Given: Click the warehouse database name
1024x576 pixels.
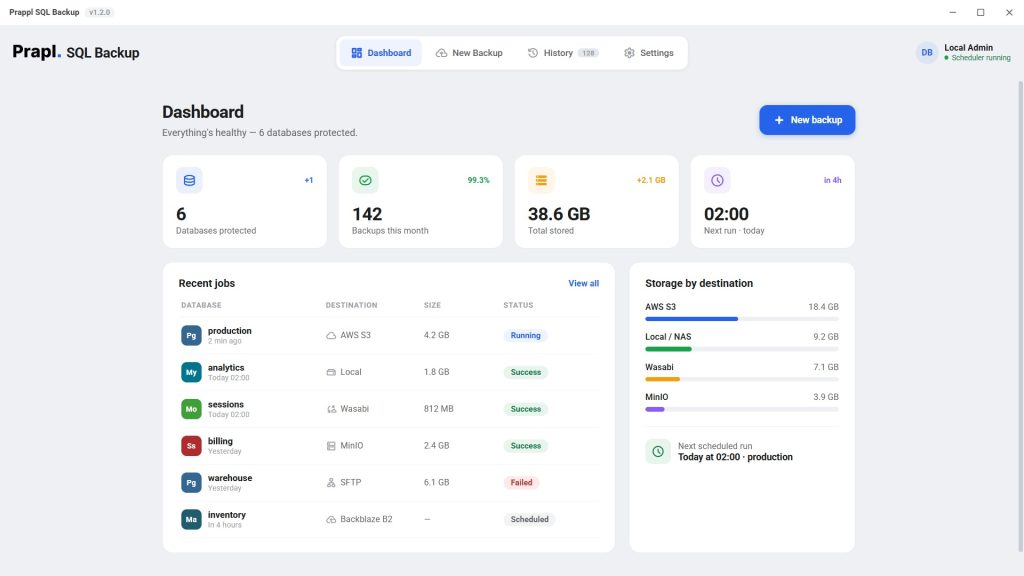Looking at the screenshot, I should [230, 478].
